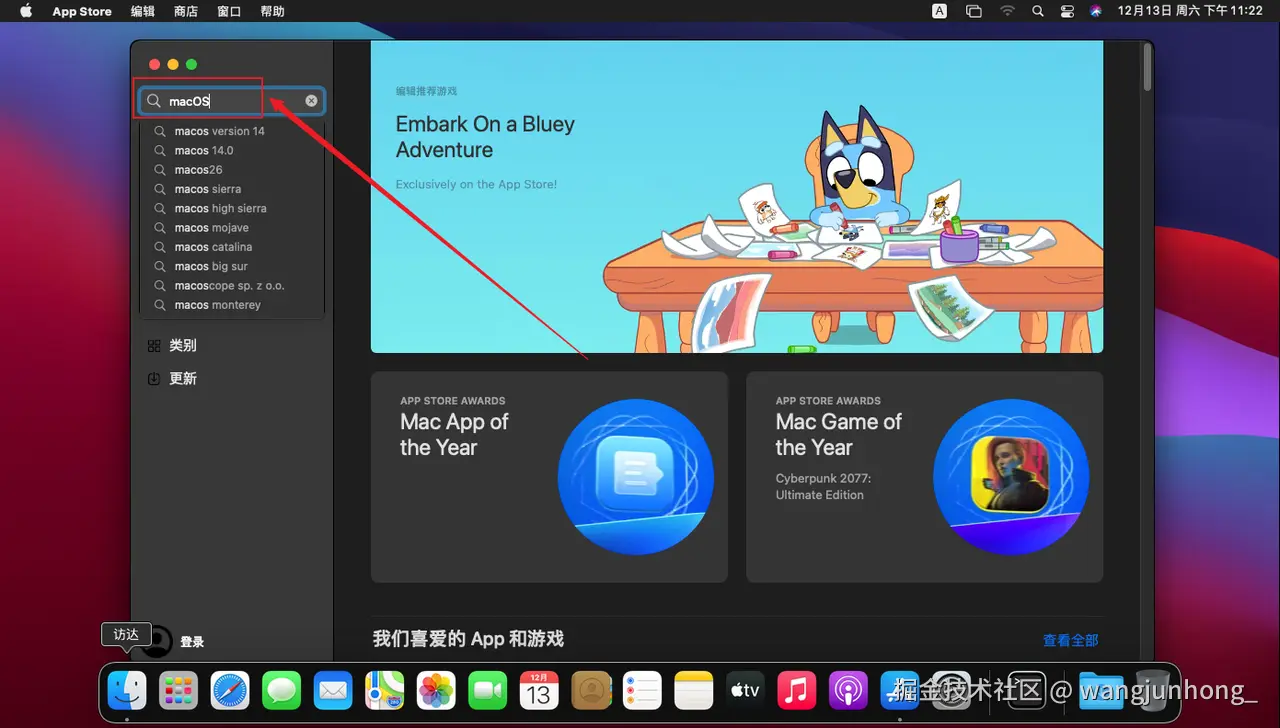
Task: Launch Safari from the Dock
Action: click(230, 690)
